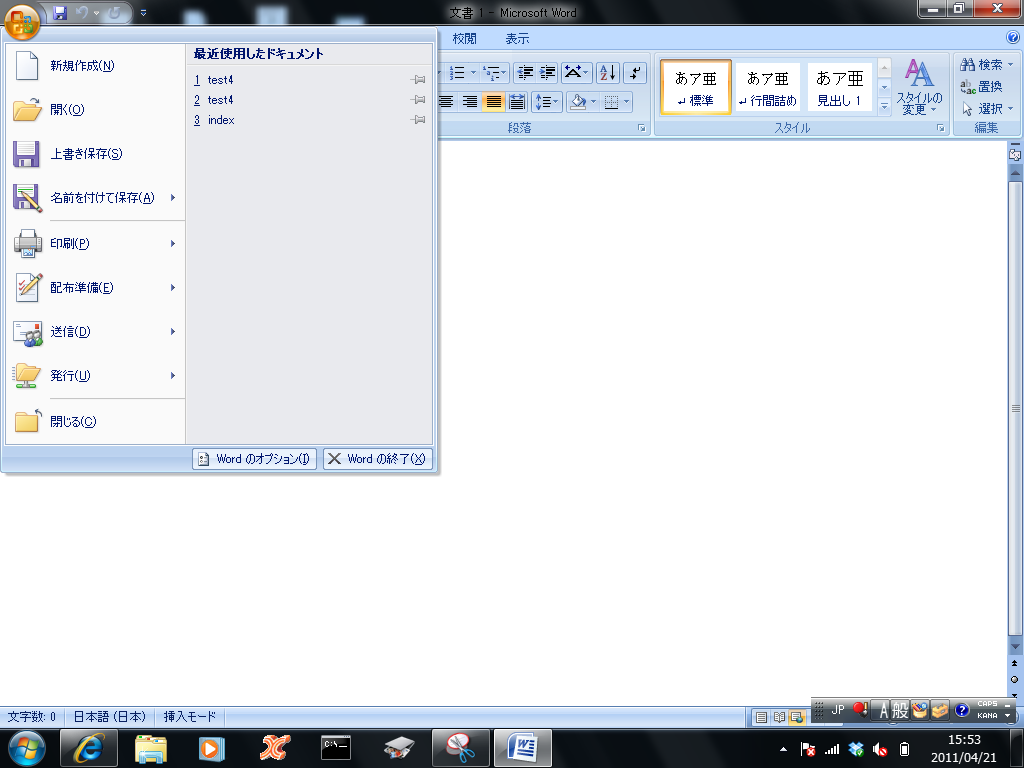The image size is (1024, 768).
Task: Click 文字数: 0 in status bar
Action: click(32, 716)
